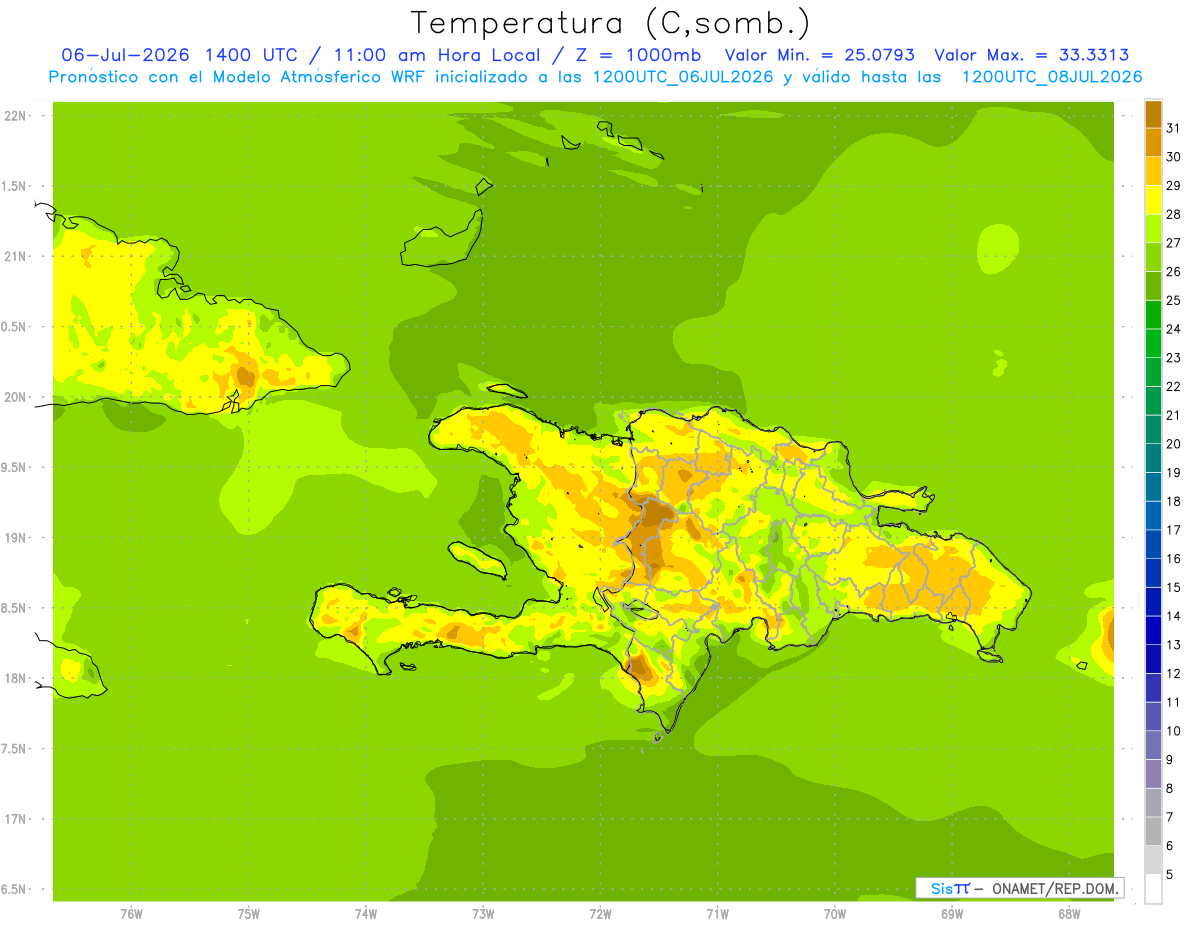Click the "17N" latitude axis label
Image resolution: width=1200 pixels, height=927 pixels.
14,819
